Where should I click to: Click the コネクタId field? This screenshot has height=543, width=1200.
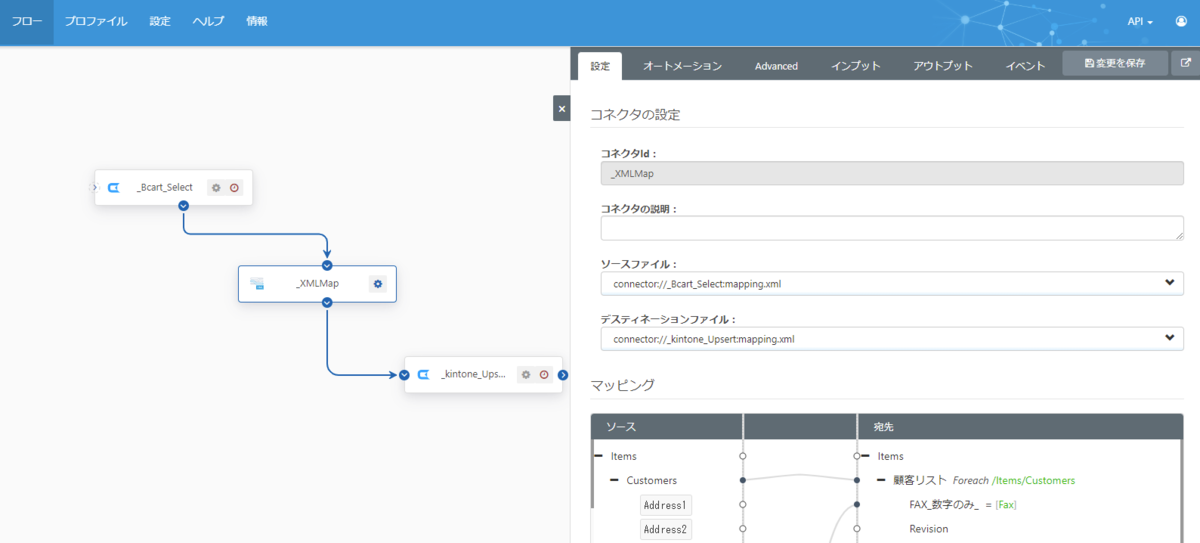point(892,174)
